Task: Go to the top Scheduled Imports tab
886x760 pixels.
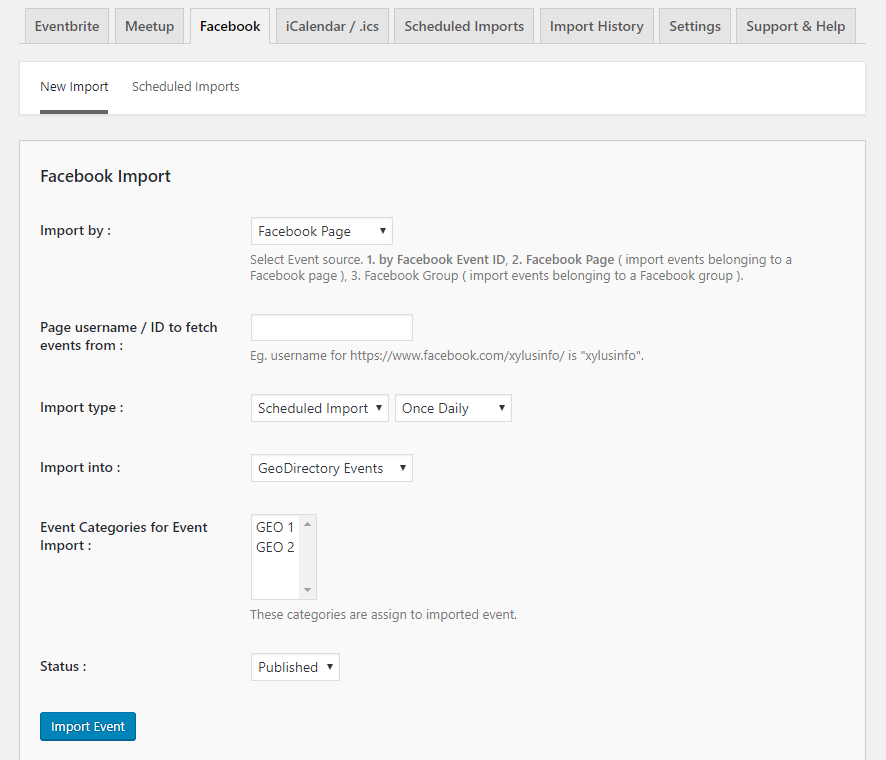Action: pos(464,26)
